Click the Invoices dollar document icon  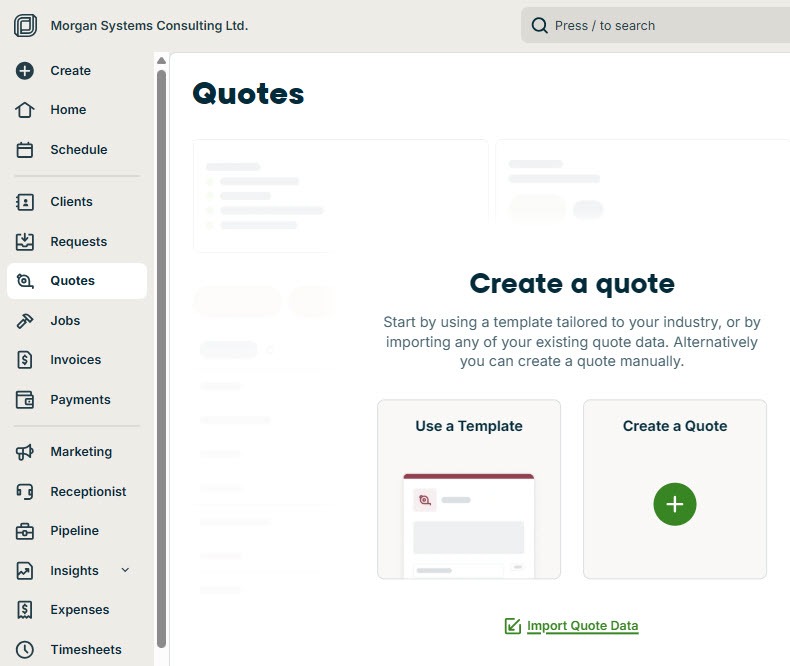coord(25,360)
